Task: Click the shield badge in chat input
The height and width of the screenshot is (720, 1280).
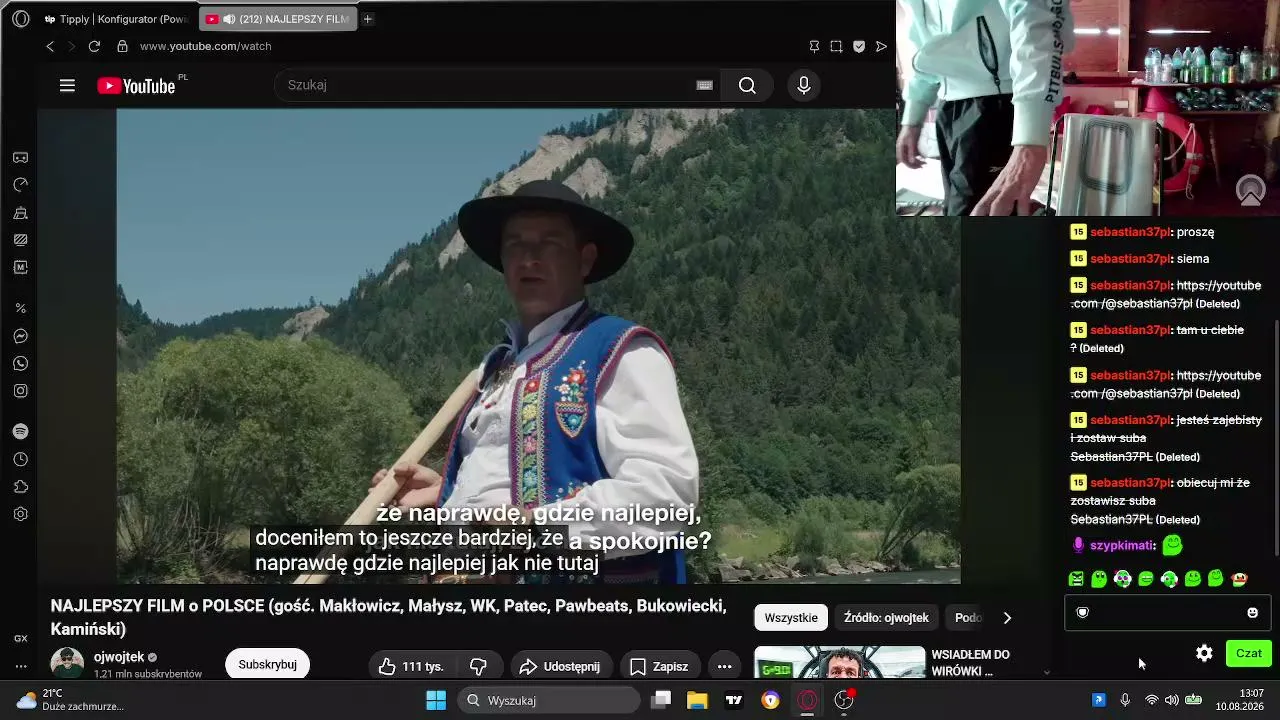Action: pos(1082,612)
